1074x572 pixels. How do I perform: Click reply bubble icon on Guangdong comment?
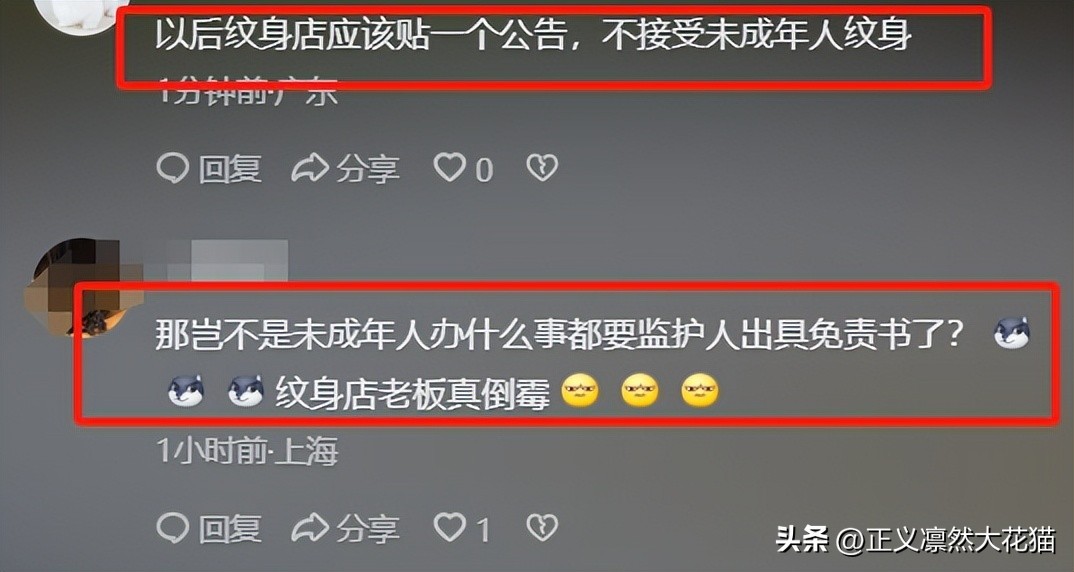(x=172, y=169)
